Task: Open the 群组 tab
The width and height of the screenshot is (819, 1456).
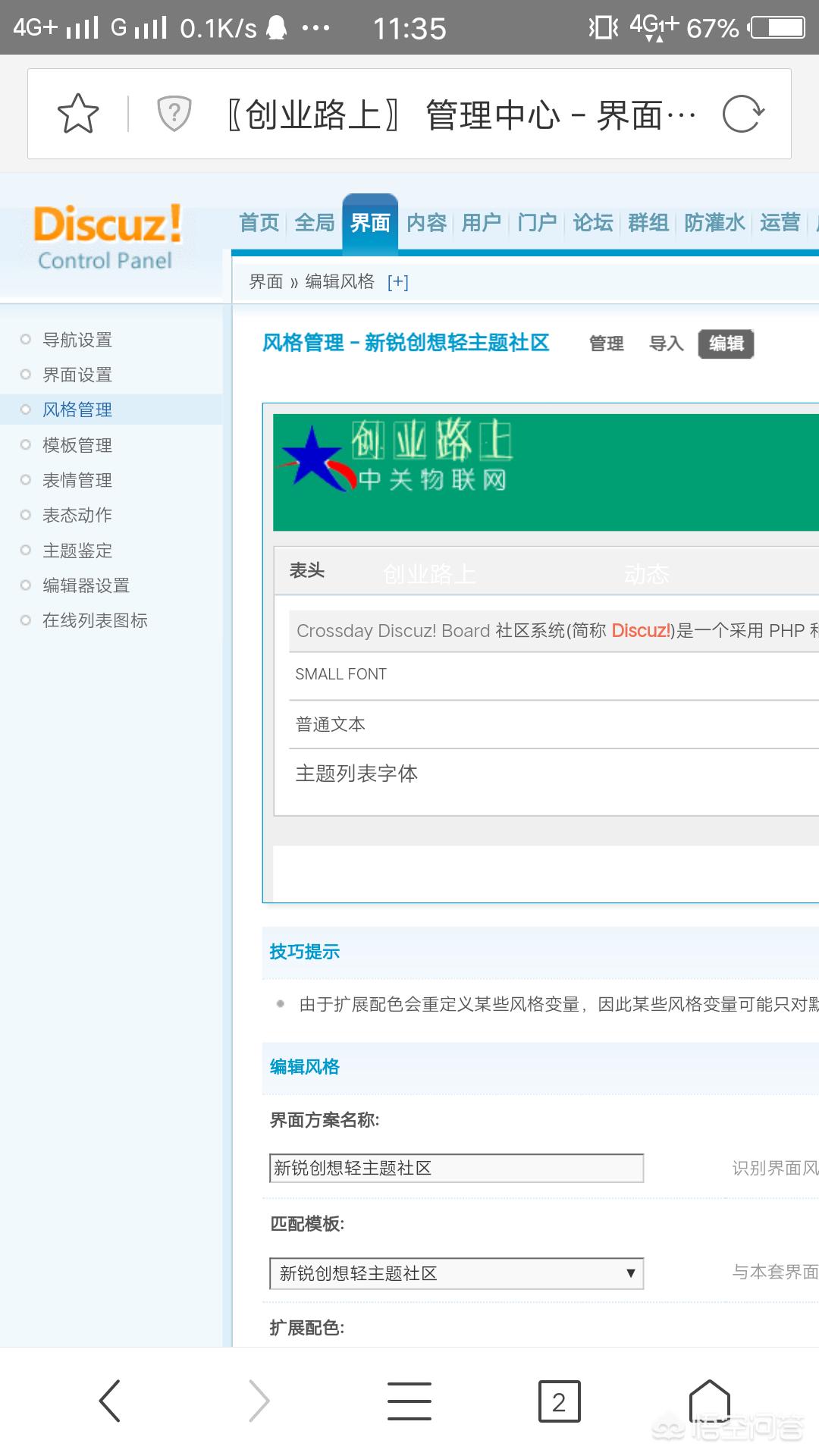Action: pyautogui.click(x=648, y=222)
